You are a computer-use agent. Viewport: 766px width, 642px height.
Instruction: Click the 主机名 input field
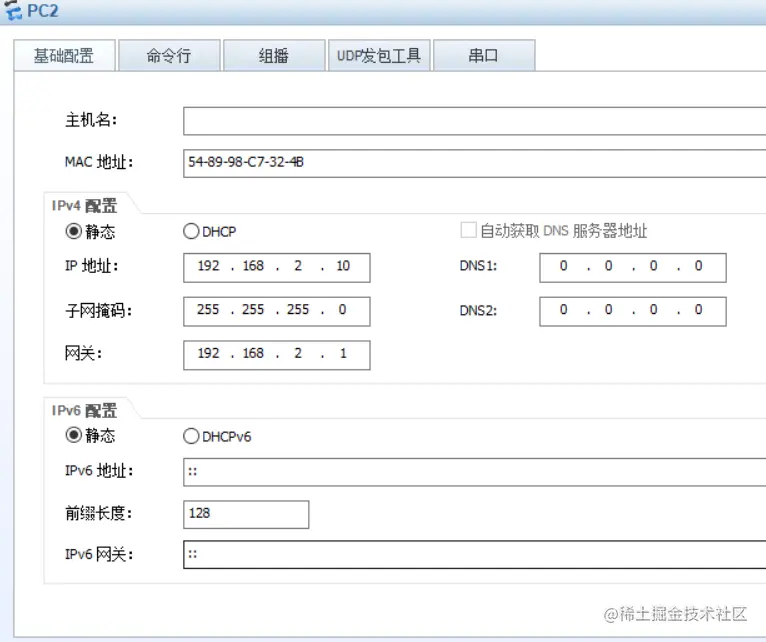[474, 121]
